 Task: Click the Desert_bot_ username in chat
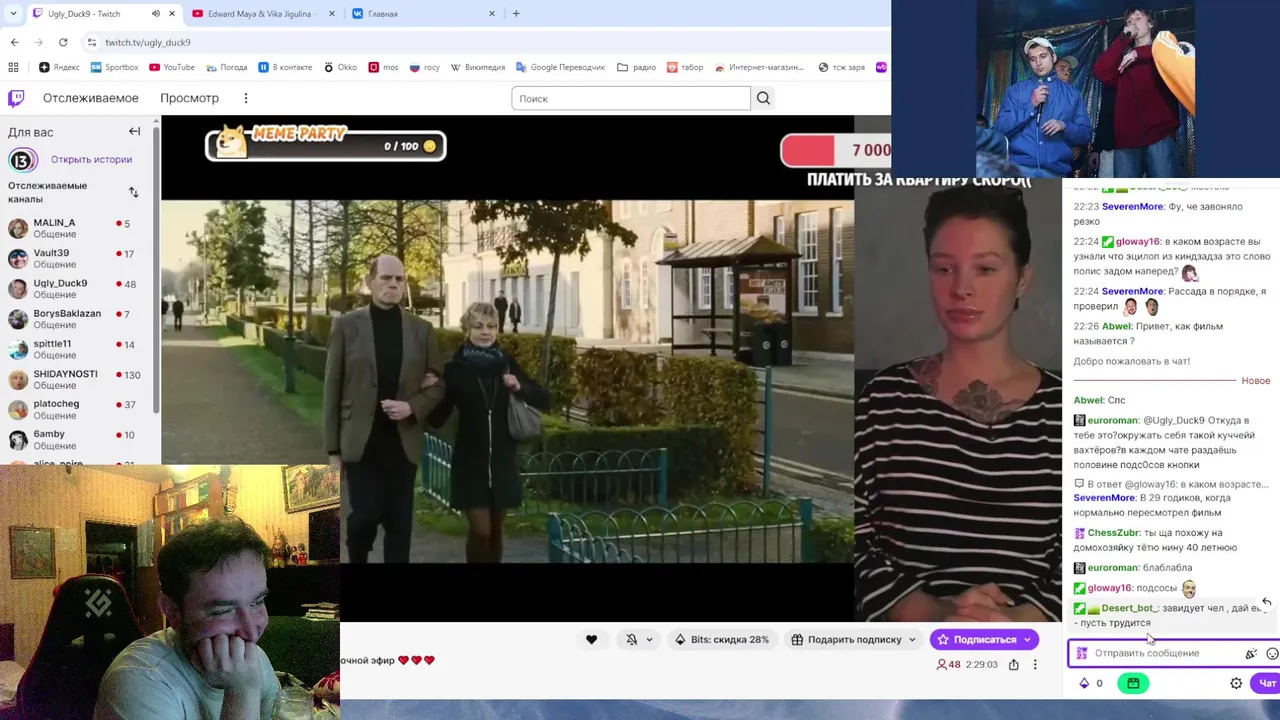[1129, 608]
